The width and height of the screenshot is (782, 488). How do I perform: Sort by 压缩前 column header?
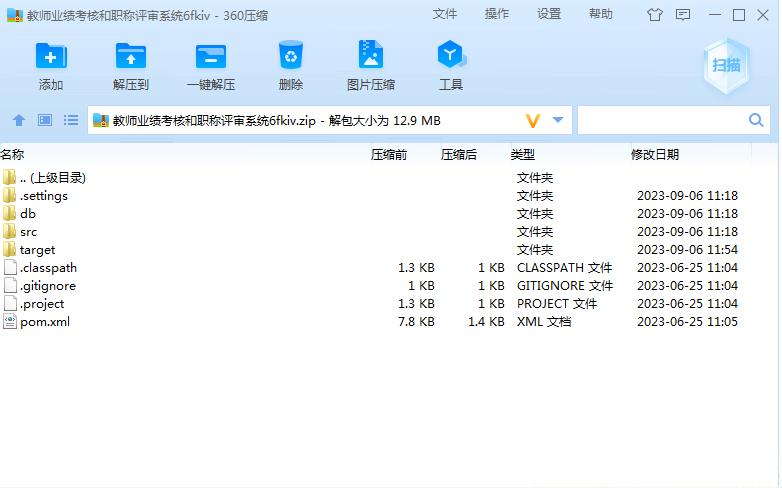[389, 155]
